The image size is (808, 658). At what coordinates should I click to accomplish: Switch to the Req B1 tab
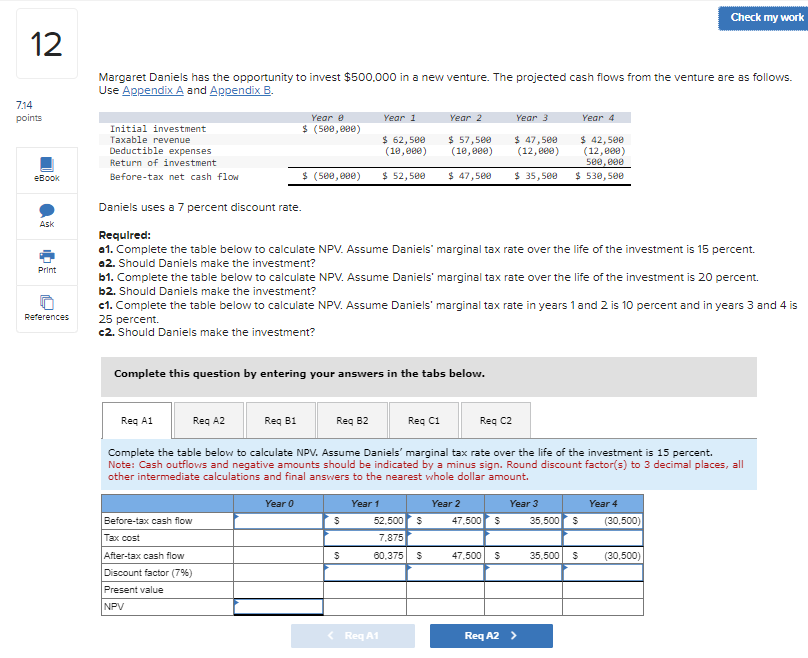point(280,420)
